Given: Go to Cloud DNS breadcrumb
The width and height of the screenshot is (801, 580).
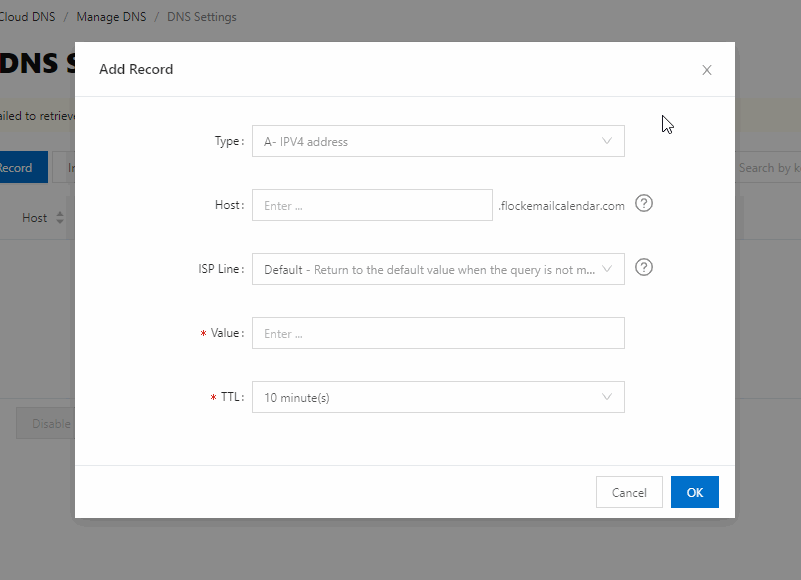Looking at the screenshot, I should tap(27, 17).
